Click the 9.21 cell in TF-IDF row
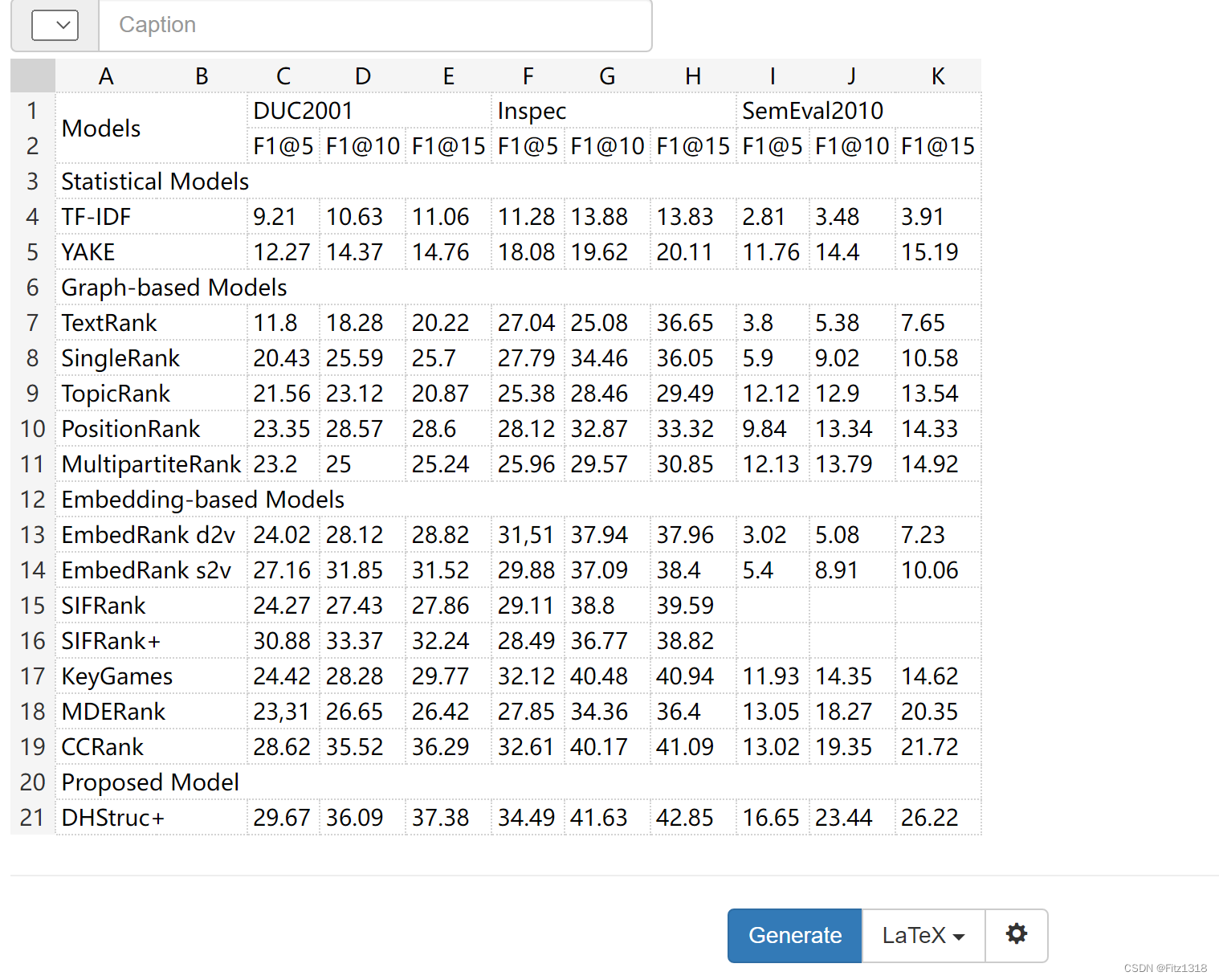This screenshot has height=980, width=1219. coord(283,217)
